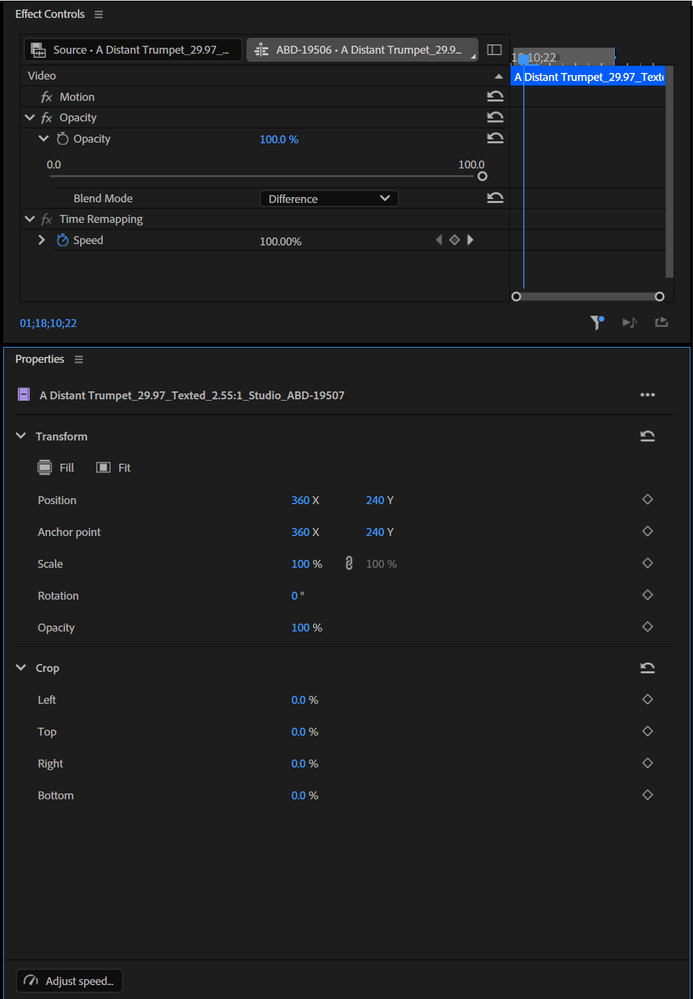Add keyframe for Scale
This screenshot has width=693, height=999.
point(647,563)
